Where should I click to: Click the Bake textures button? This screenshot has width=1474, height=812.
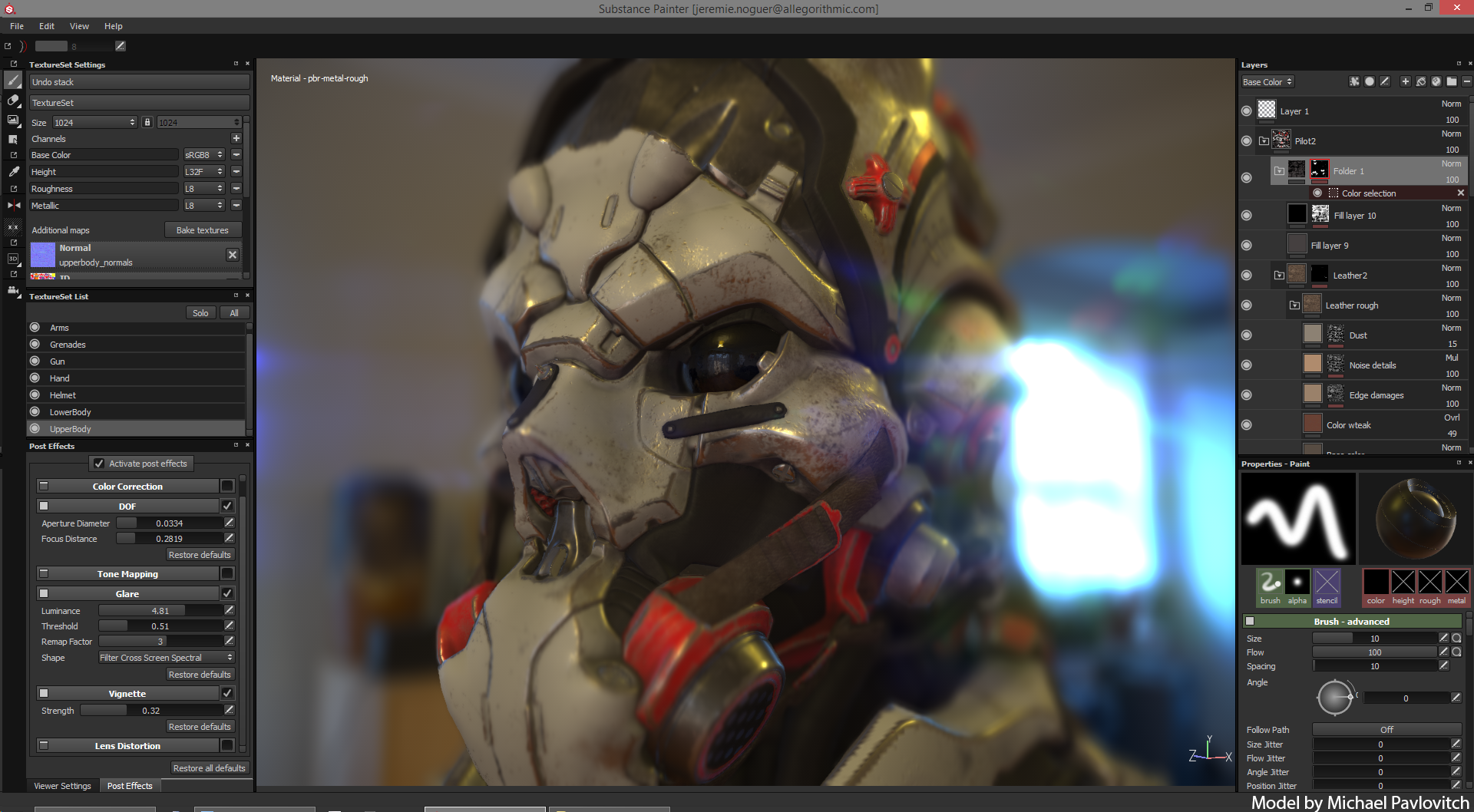point(203,229)
